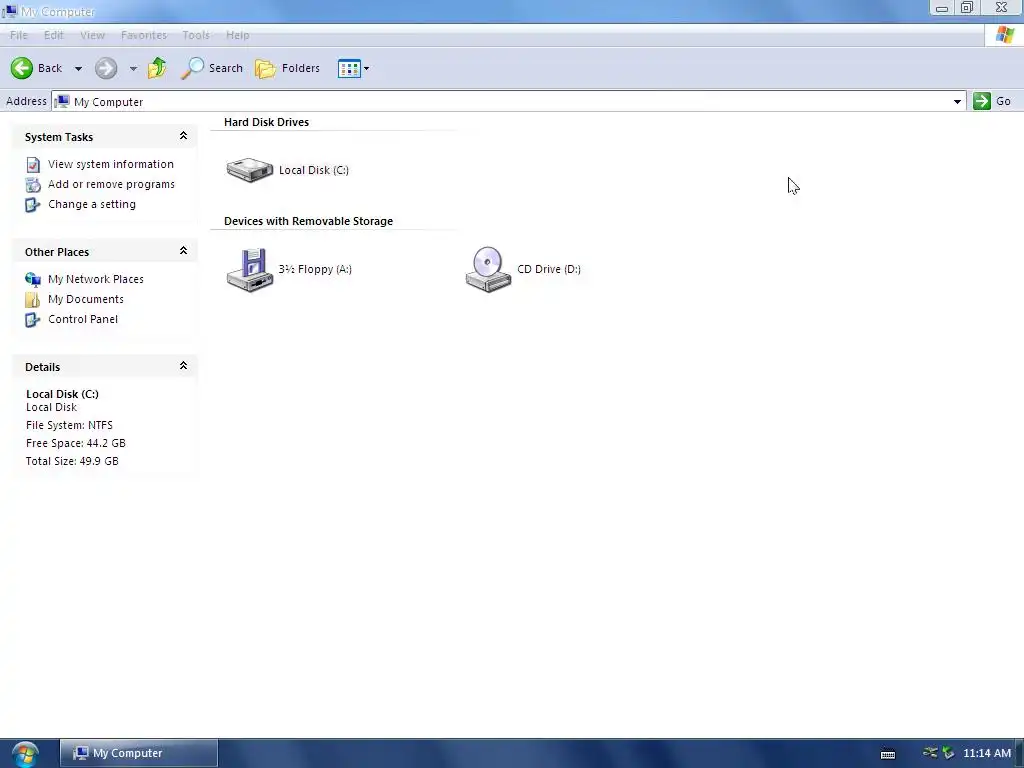
Task: Select the 3½ Floppy (A:) drive icon
Action: click(249, 269)
